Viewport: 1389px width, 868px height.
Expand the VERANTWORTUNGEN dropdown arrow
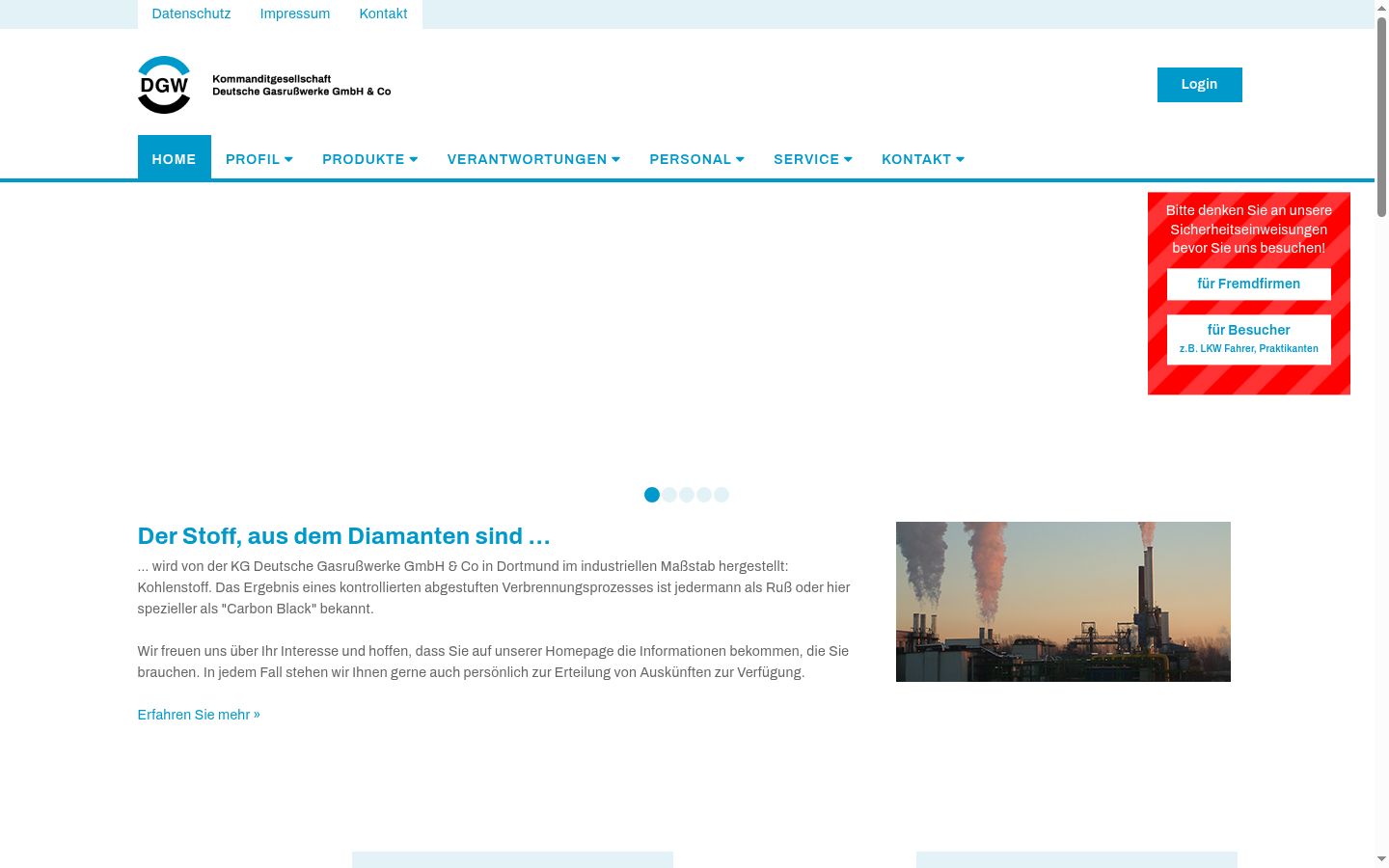tap(616, 159)
